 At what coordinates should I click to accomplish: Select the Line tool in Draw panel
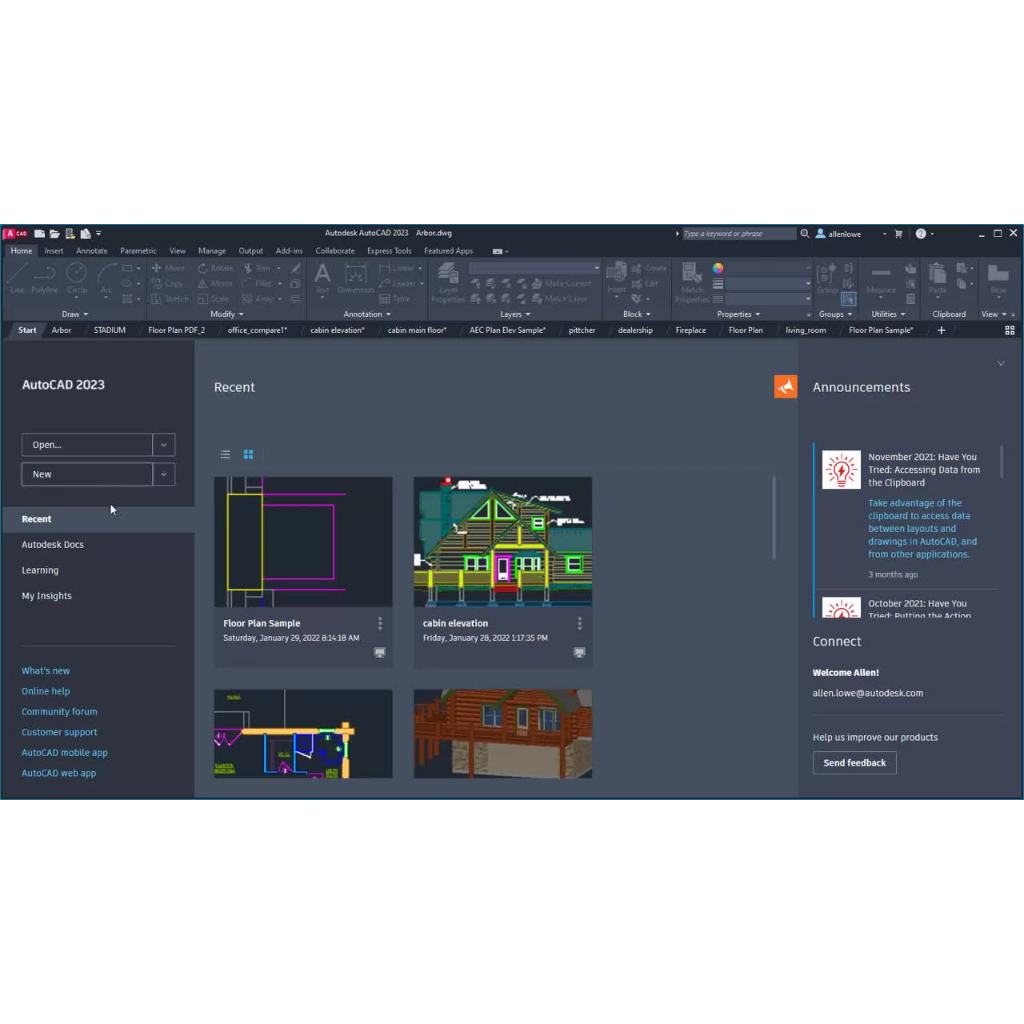pyautogui.click(x=17, y=279)
